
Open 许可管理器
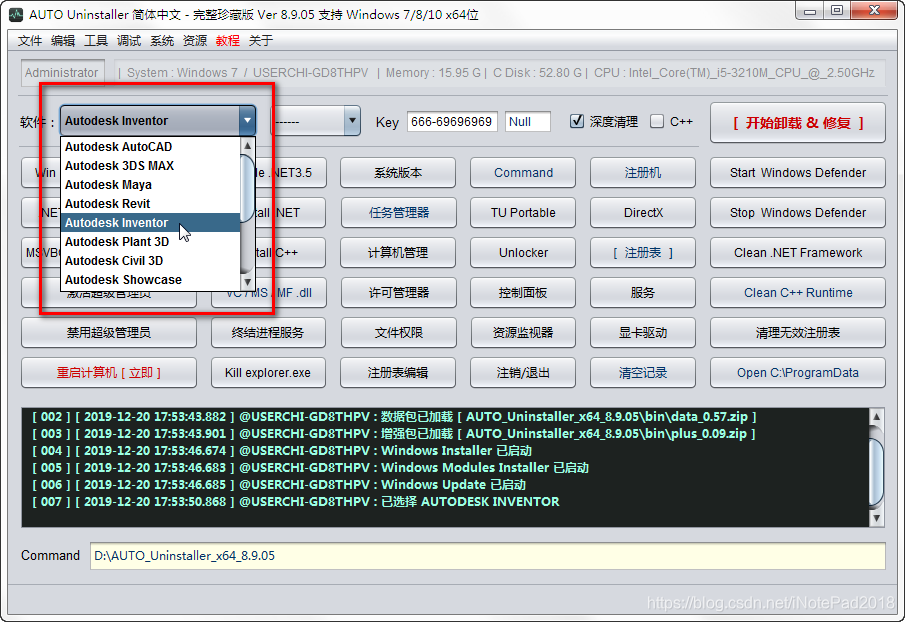(x=398, y=293)
